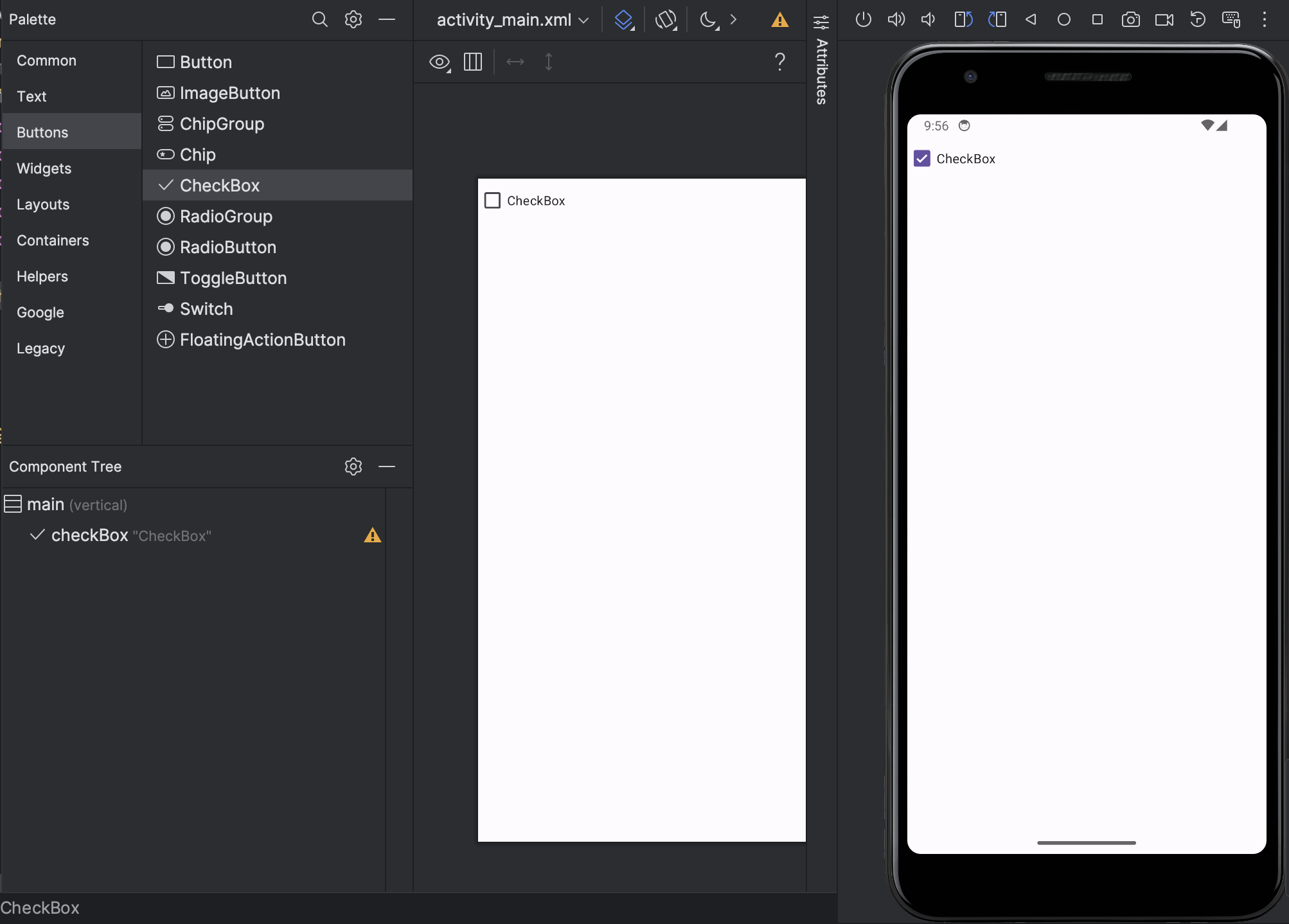
Task: Toggle view options eye icon
Action: [440, 62]
